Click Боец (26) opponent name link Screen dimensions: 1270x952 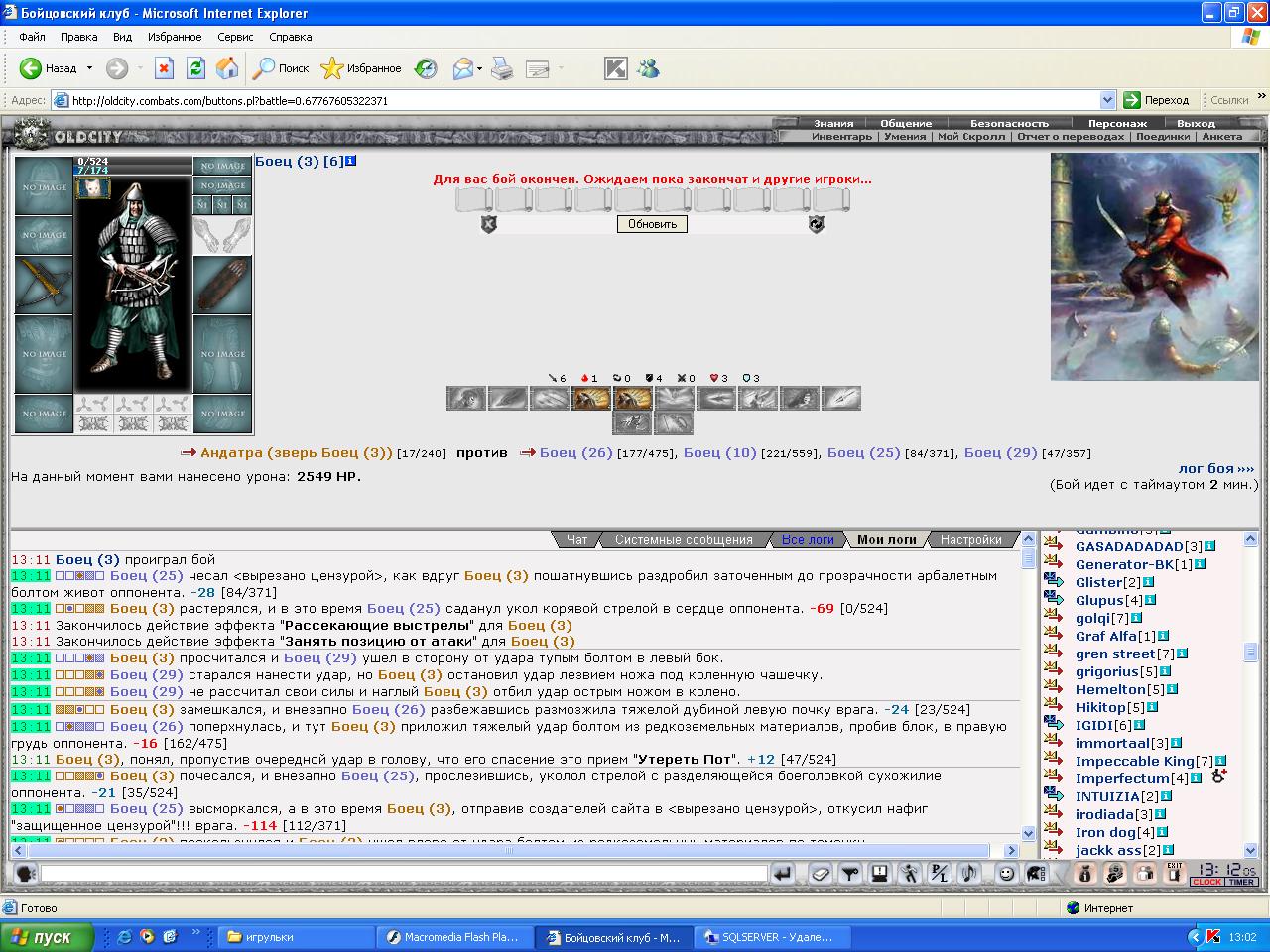click(x=575, y=452)
